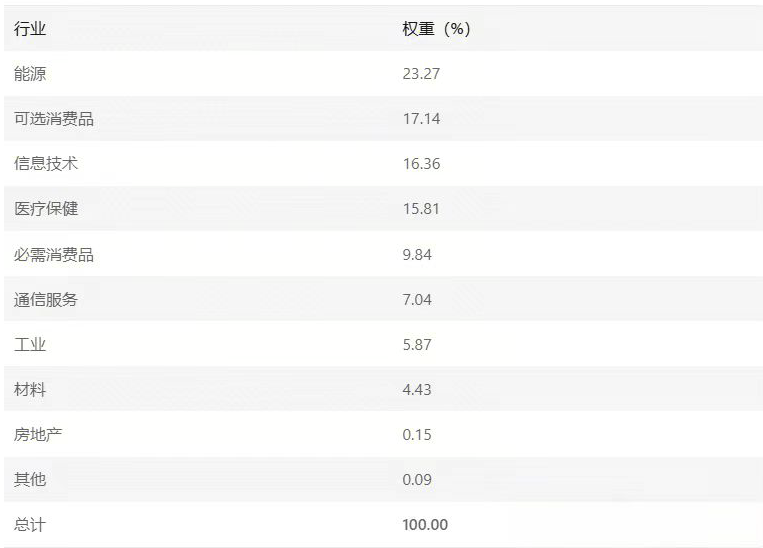
Task: Select the 17.14 weight value
Action: pos(421,119)
